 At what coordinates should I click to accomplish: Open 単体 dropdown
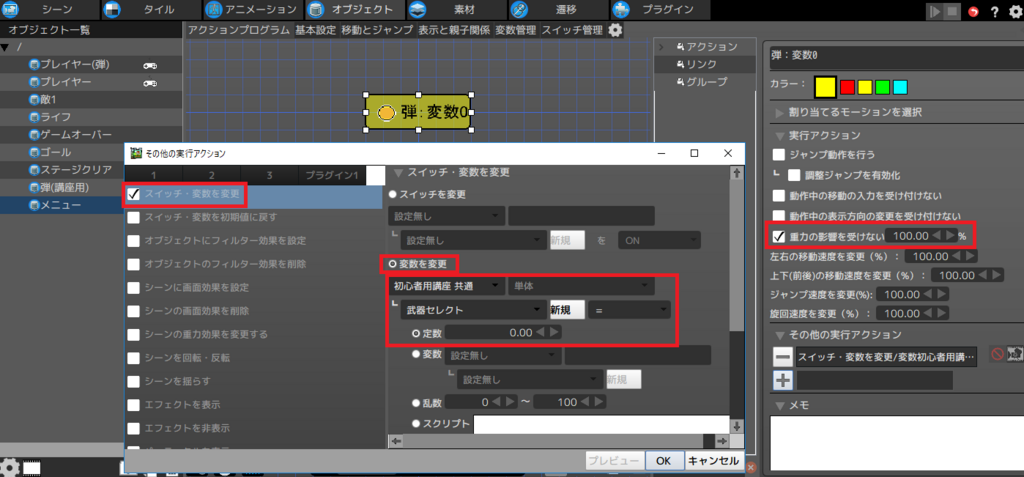(581, 286)
